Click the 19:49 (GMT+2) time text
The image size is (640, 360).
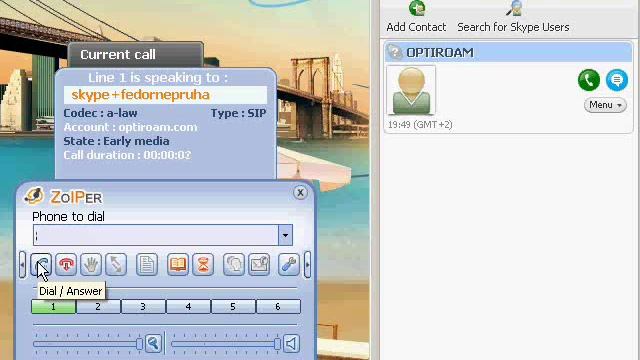pyautogui.click(x=420, y=124)
